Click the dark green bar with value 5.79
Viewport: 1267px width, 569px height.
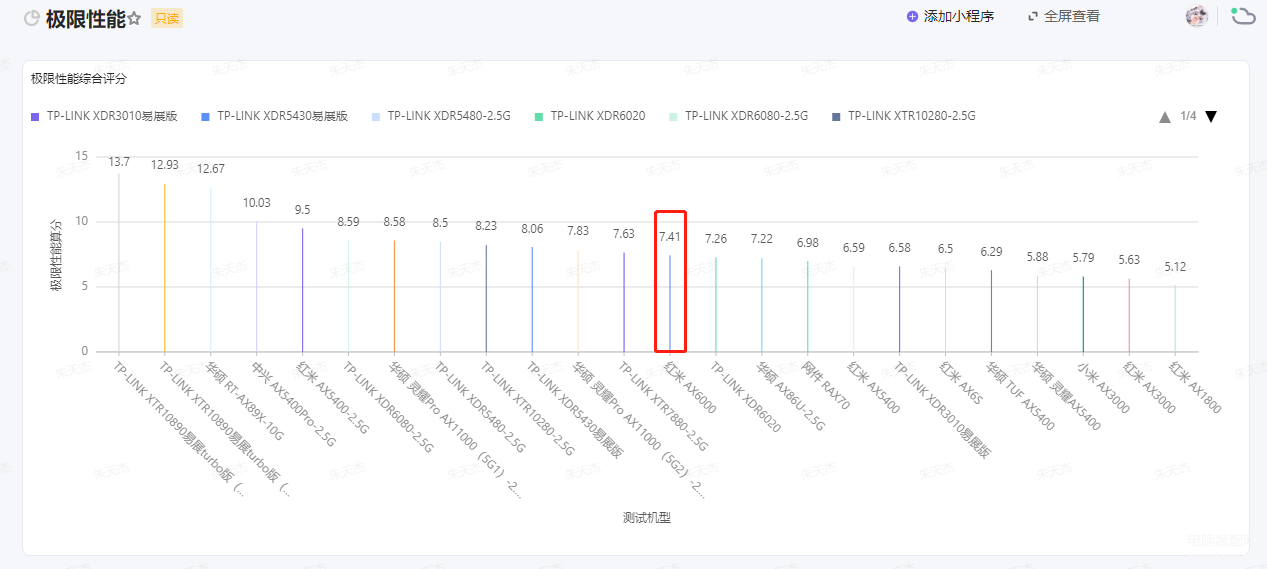(x=1083, y=314)
